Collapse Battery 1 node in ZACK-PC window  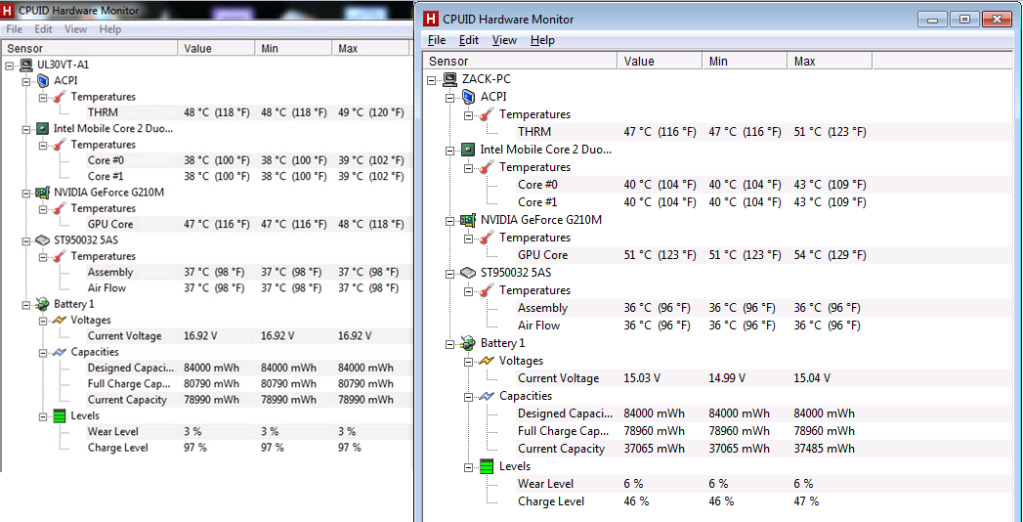(450, 343)
